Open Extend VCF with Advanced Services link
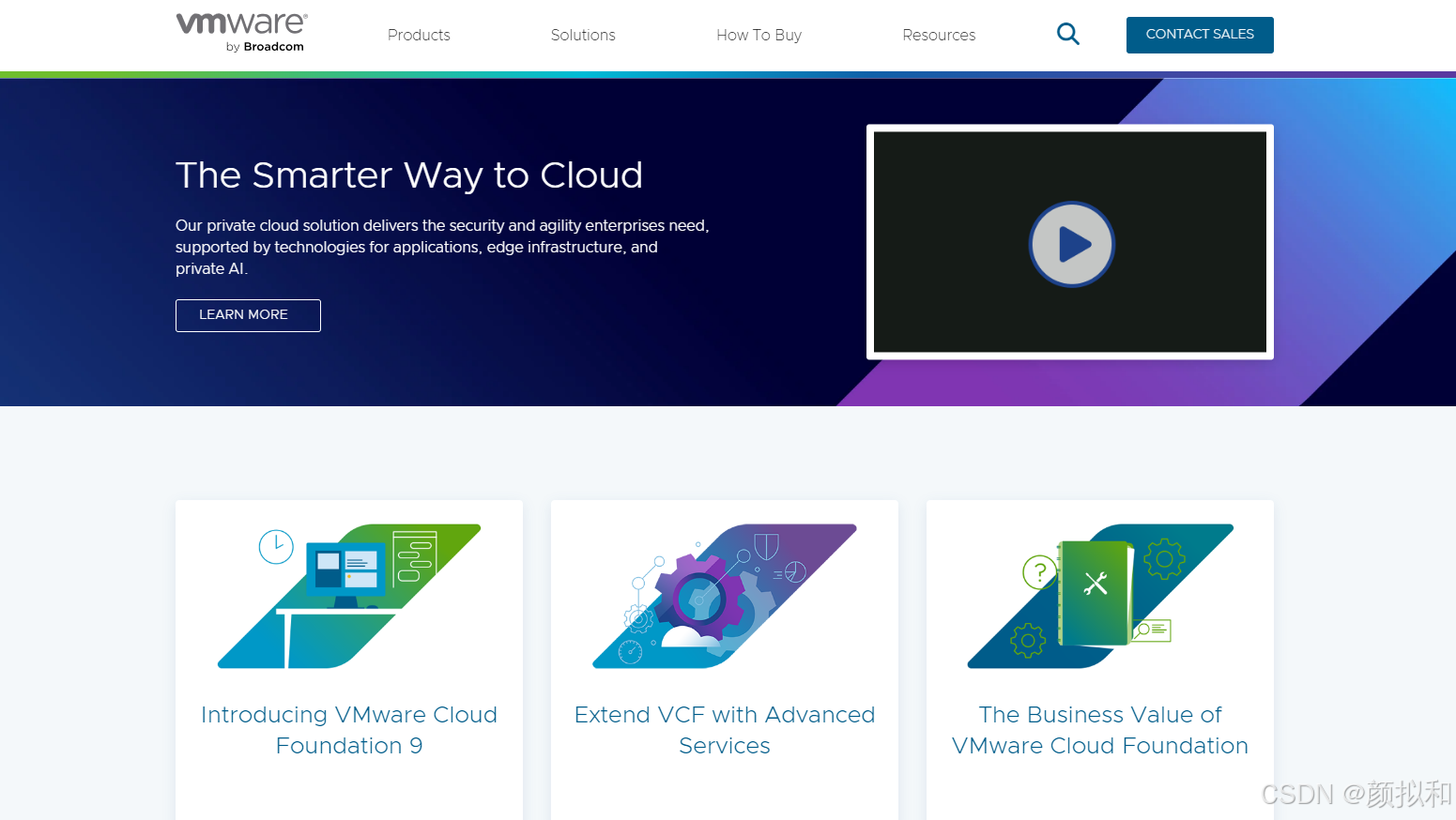Screen dimensions: 1456x820 pyautogui.click(x=725, y=730)
